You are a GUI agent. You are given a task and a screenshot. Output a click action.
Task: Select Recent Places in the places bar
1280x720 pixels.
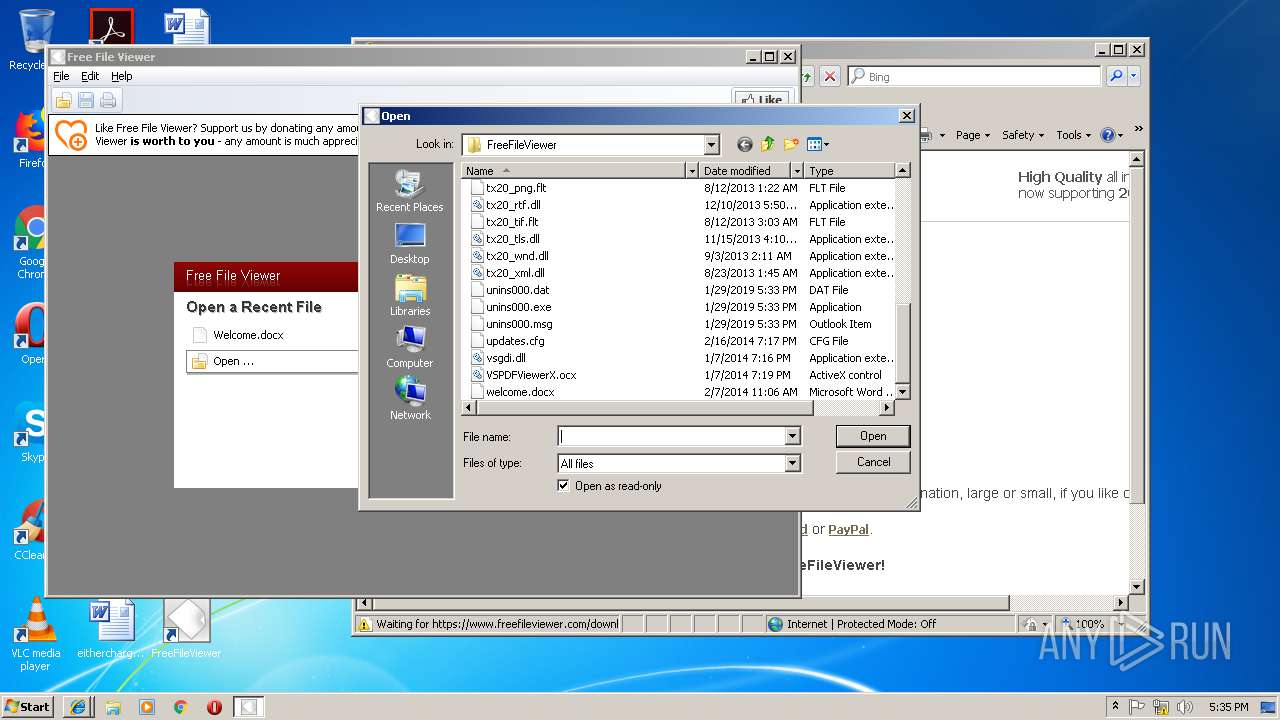[410, 191]
